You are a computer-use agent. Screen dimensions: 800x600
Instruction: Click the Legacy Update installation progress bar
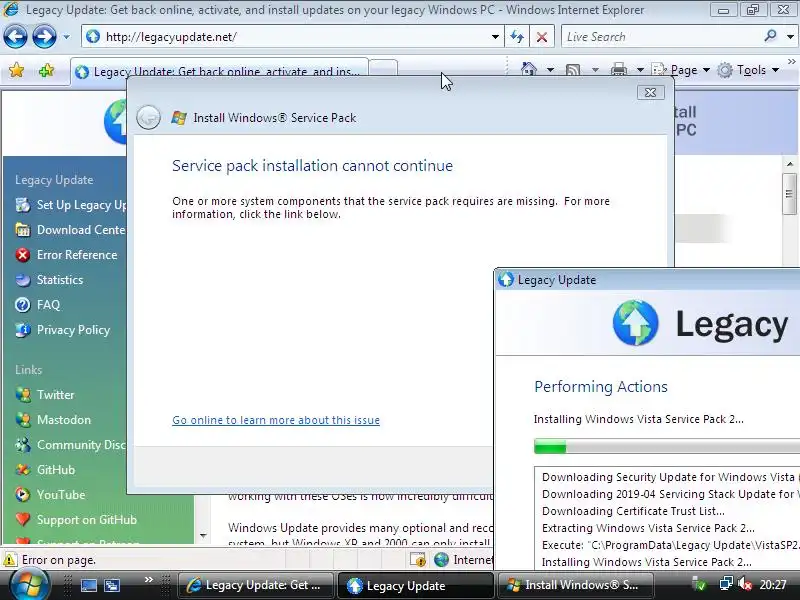pyautogui.click(x=667, y=447)
